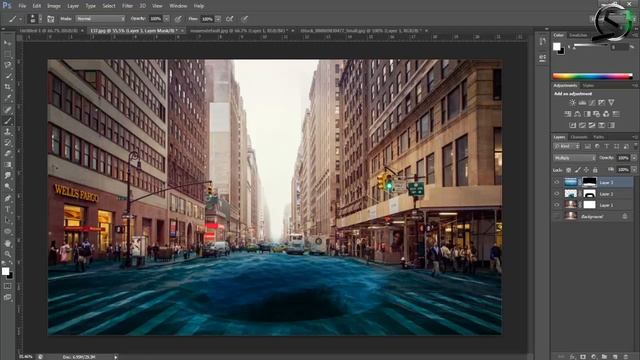Click foreground color in Color panel

coord(556,47)
